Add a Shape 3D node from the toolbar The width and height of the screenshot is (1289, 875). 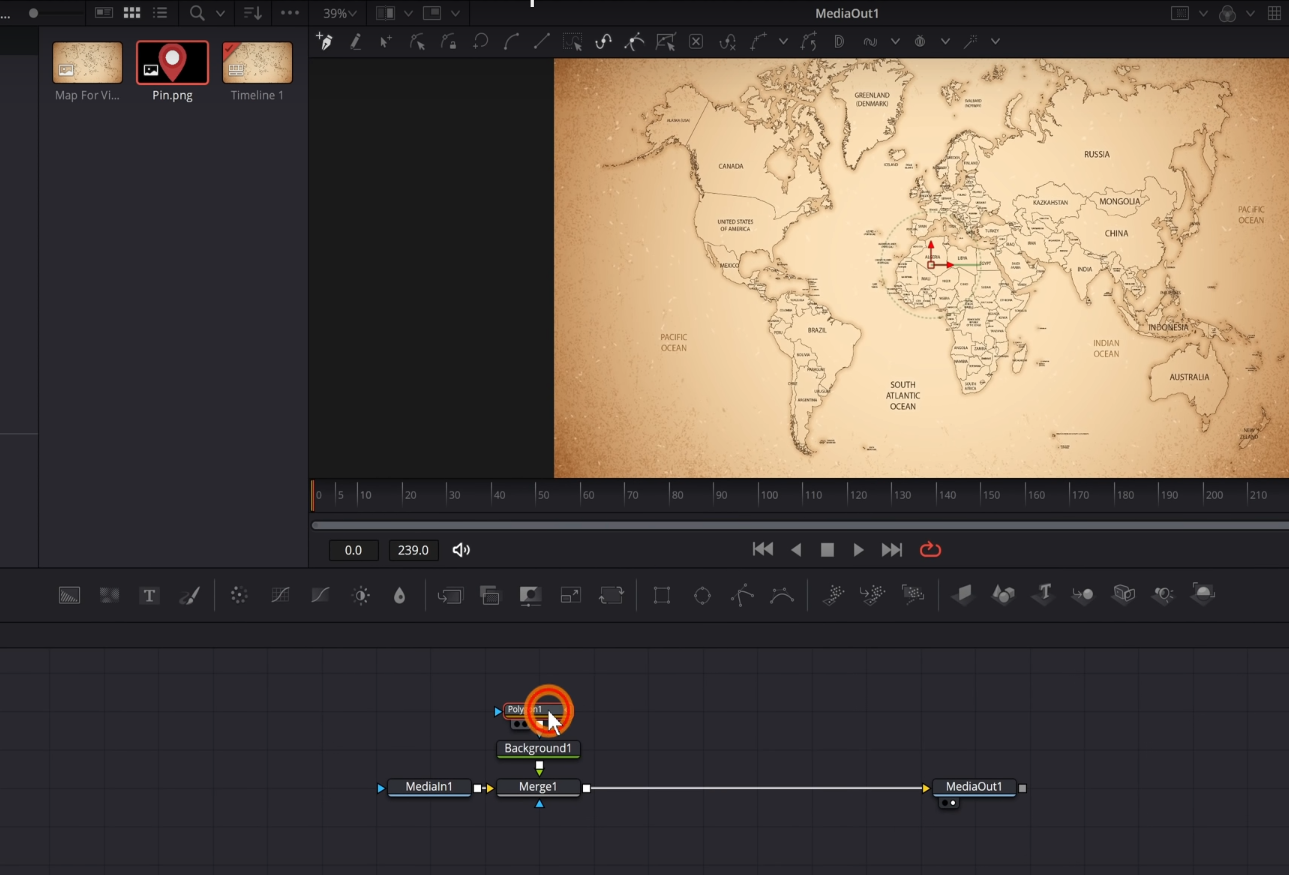click(1003, 594)
